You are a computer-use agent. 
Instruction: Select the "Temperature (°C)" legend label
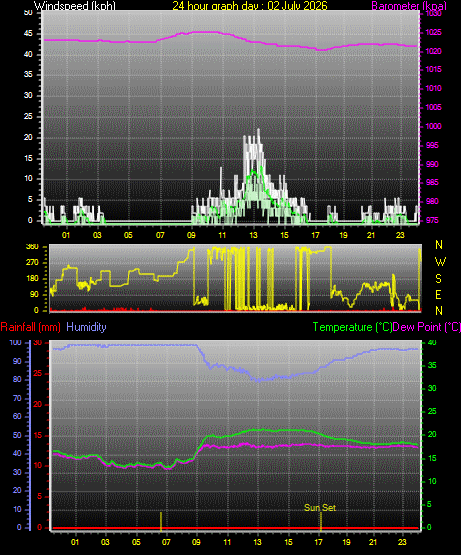click(x=352, y=327)
